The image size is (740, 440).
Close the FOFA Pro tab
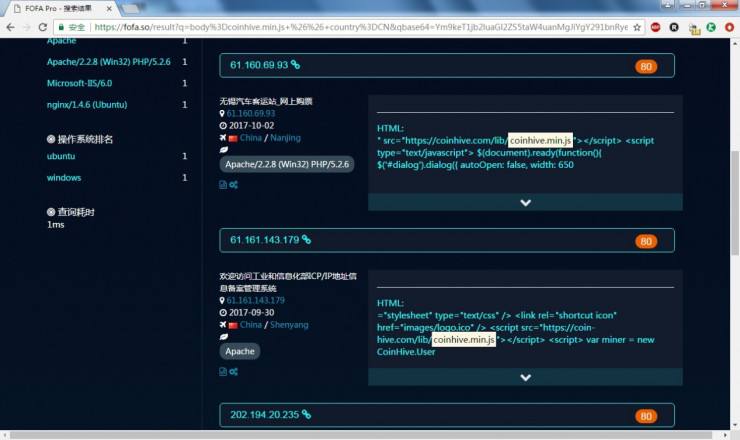(x=109, y=8)
